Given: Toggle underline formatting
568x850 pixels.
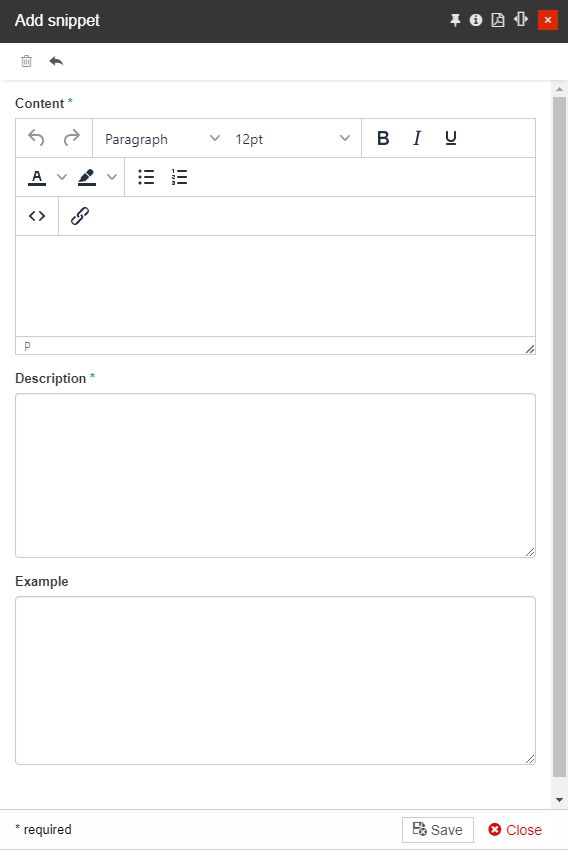Looking at the screenshot, I should (450, 138).
